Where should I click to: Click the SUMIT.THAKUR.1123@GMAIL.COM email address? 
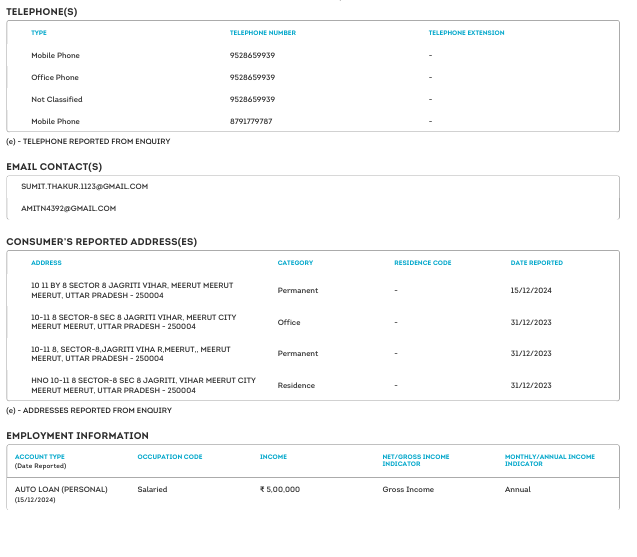click(84, 186)
